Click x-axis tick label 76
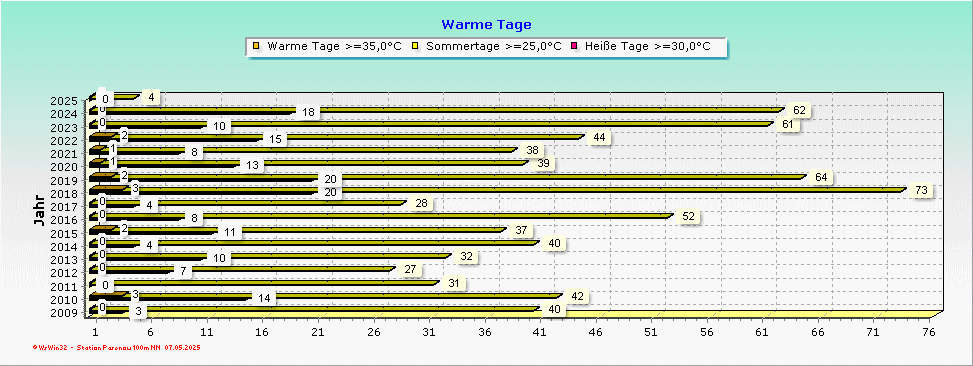Screen dimensions: 973x366 (x=928, y=333)
